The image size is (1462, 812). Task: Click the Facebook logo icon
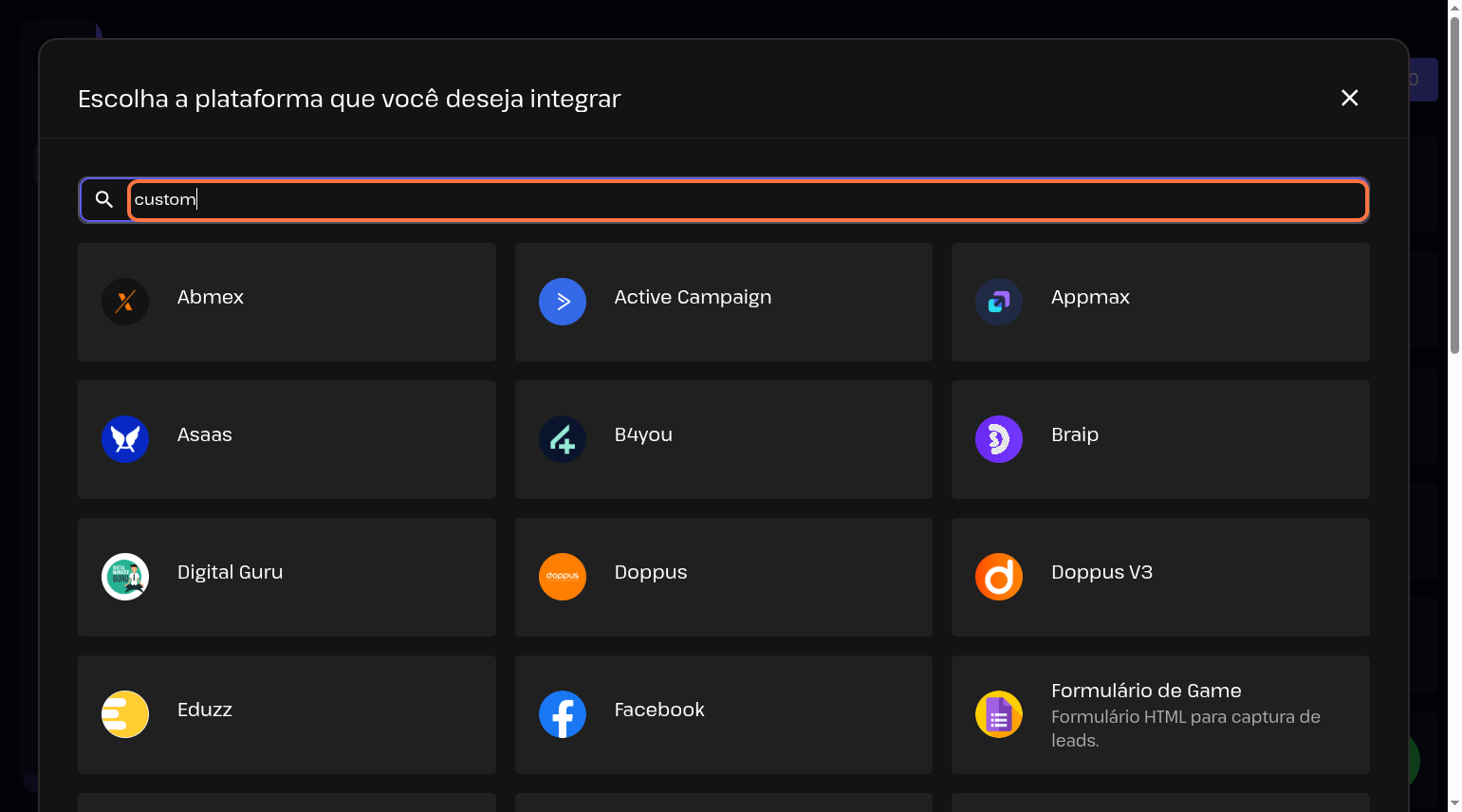point(563,714)
